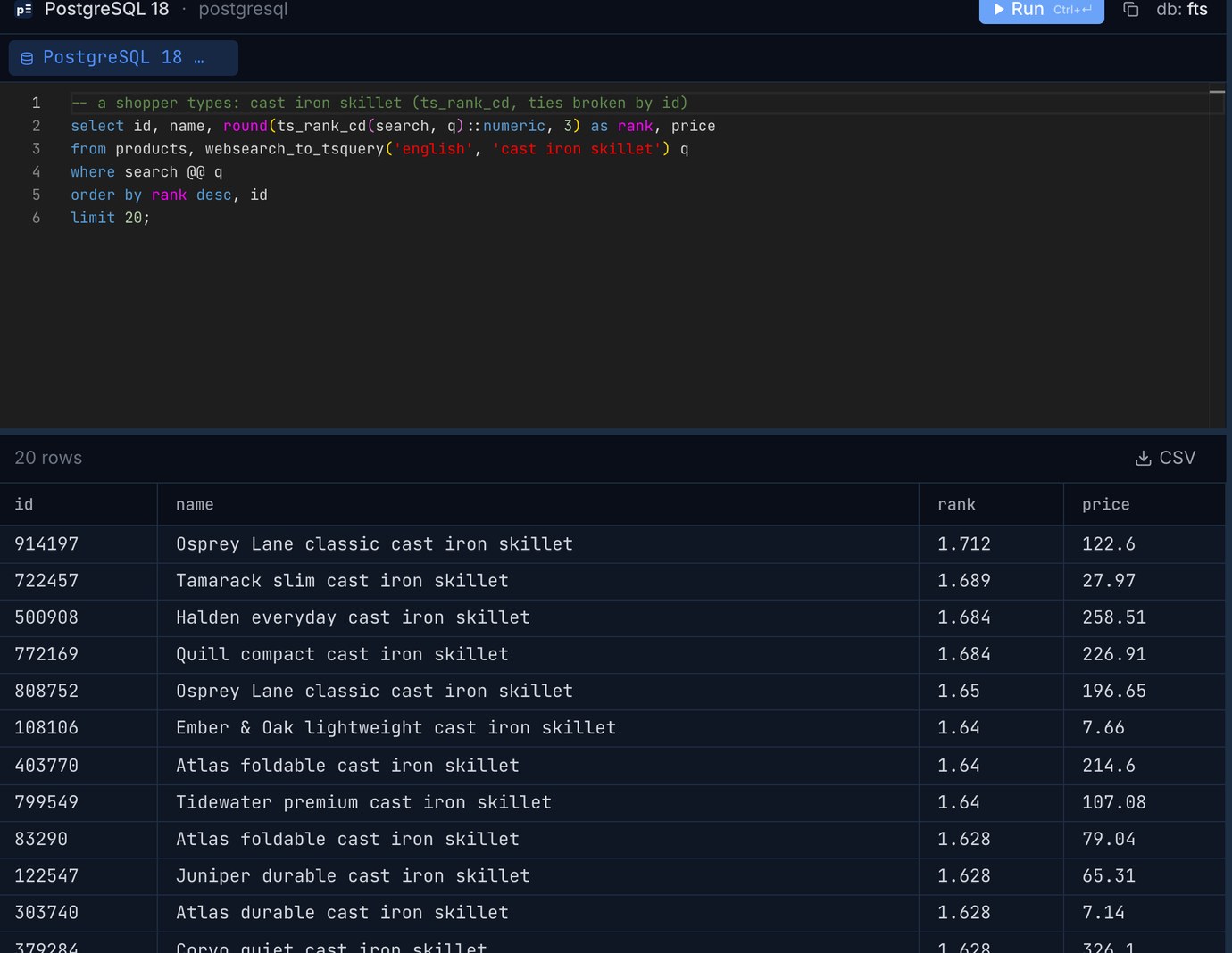Click the price value 7.66
Screen dimensions: 1232x953
(1103, 728)
